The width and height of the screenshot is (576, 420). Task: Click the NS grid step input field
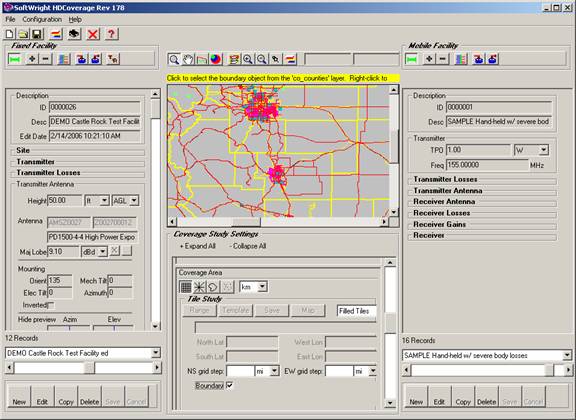pyautogui.click(x=240, y=371)
